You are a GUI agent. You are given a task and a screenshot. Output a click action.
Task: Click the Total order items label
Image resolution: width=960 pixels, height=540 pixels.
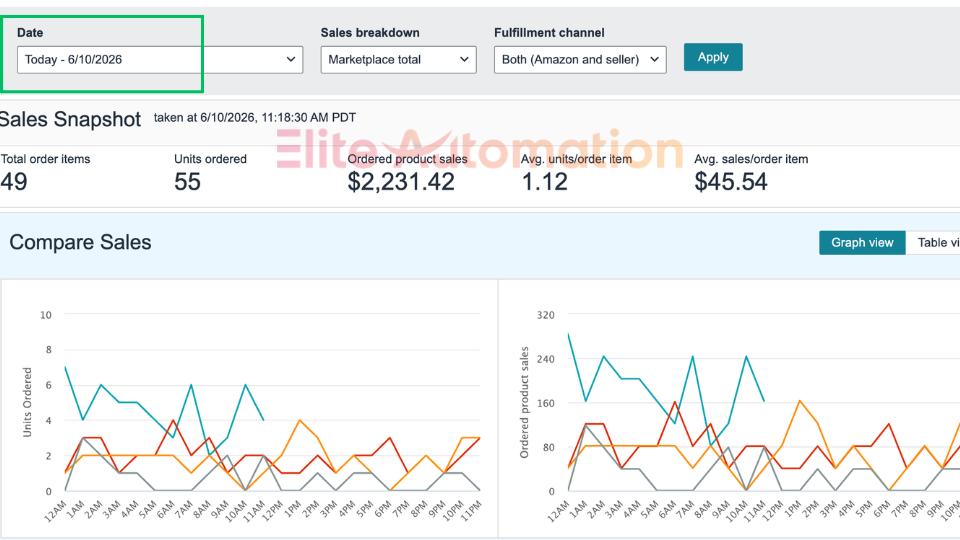tap(45, 159)
